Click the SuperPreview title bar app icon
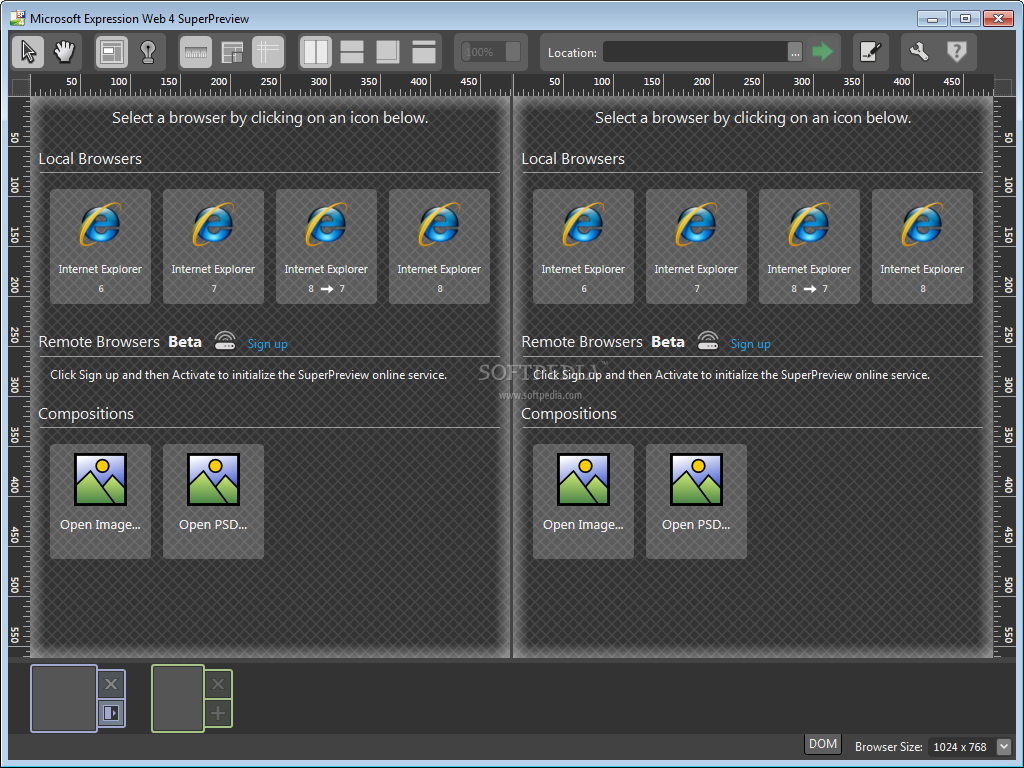Screen dimensions: 1024x768 click(18, 18)
